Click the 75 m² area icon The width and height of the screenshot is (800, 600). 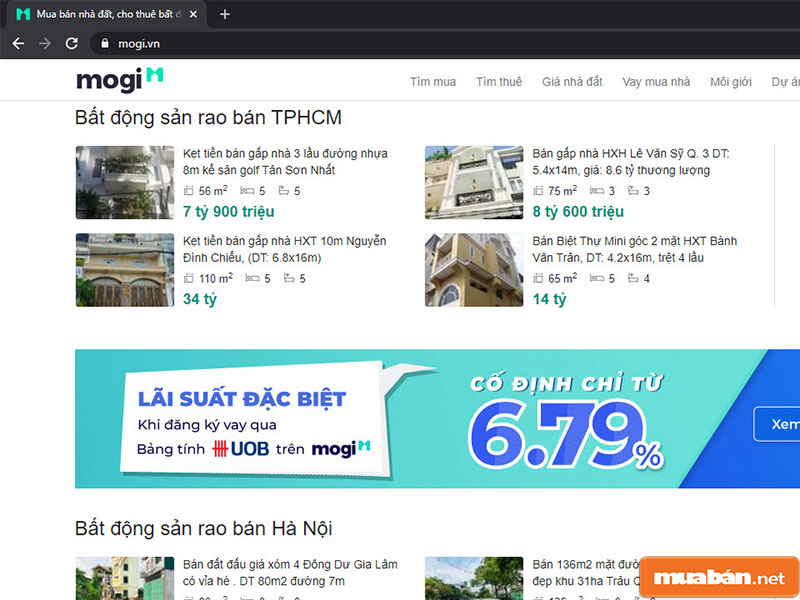(x=538, y=191)
